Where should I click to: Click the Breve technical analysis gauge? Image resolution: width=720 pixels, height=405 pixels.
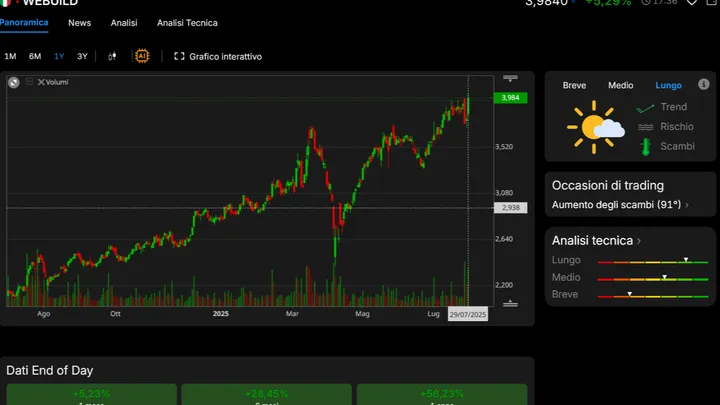(652, 295)
